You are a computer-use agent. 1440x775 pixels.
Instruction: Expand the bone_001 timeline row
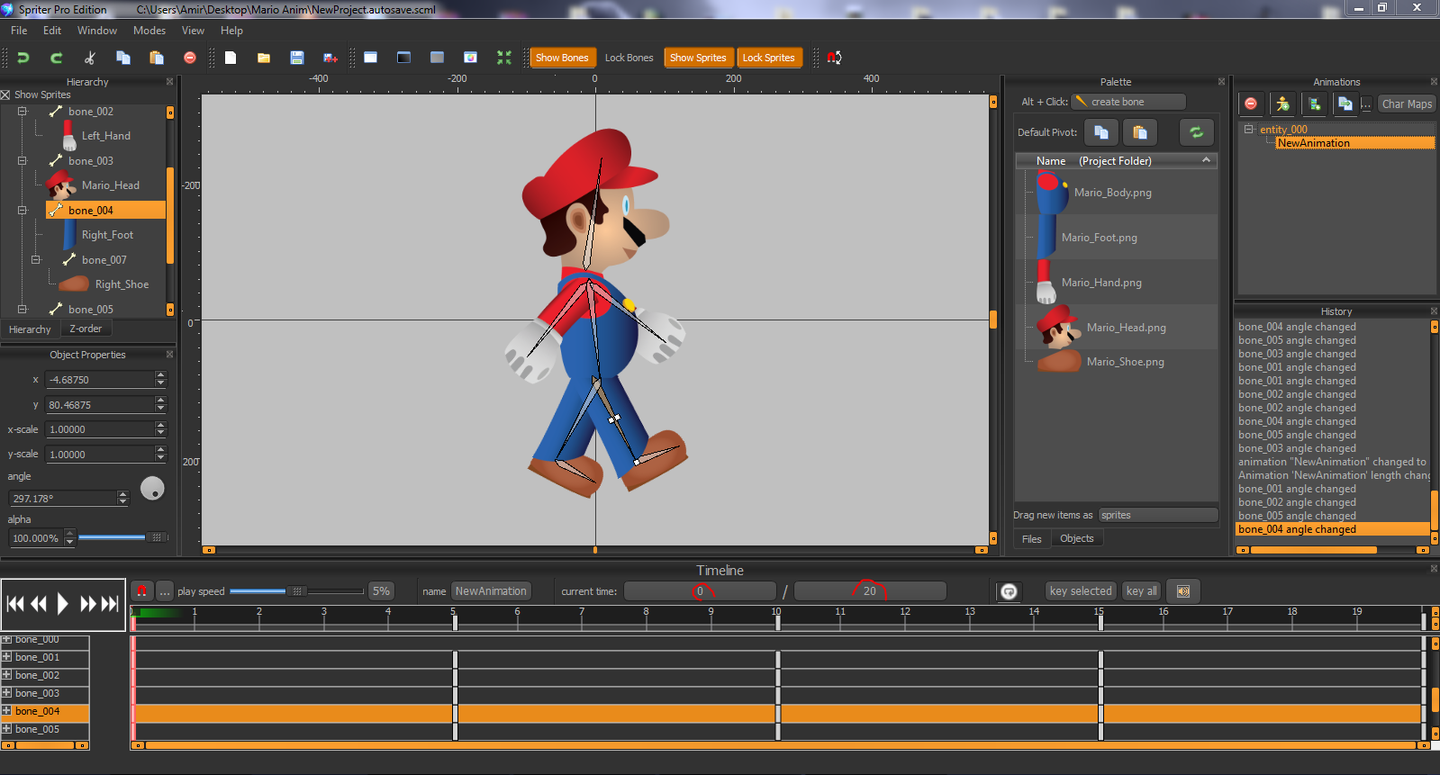pos(7,657)
